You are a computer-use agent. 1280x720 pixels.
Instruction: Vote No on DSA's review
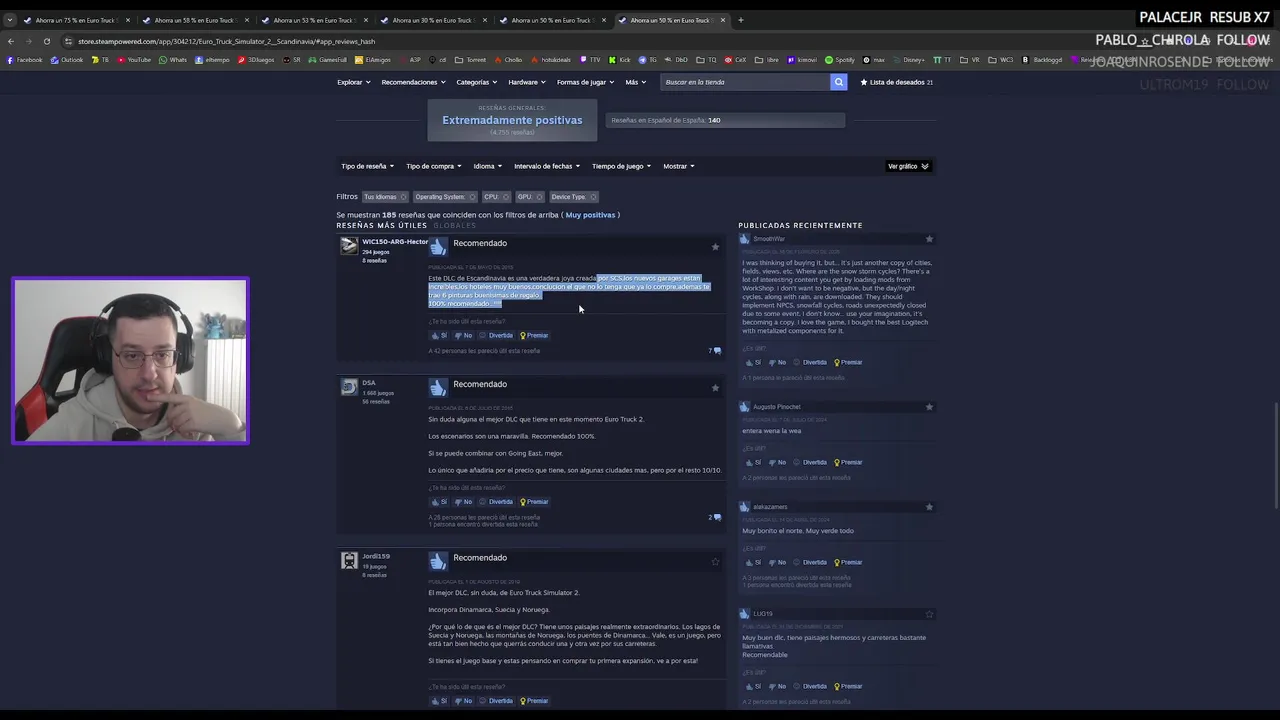pos(462,502)
